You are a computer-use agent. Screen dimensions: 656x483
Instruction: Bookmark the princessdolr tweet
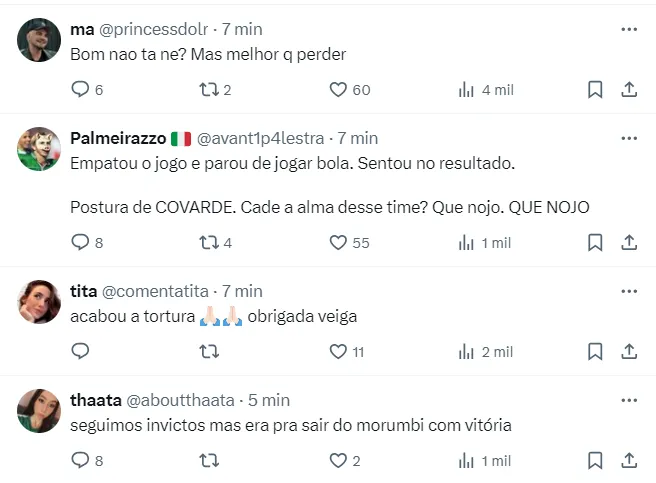coord(594,90)
